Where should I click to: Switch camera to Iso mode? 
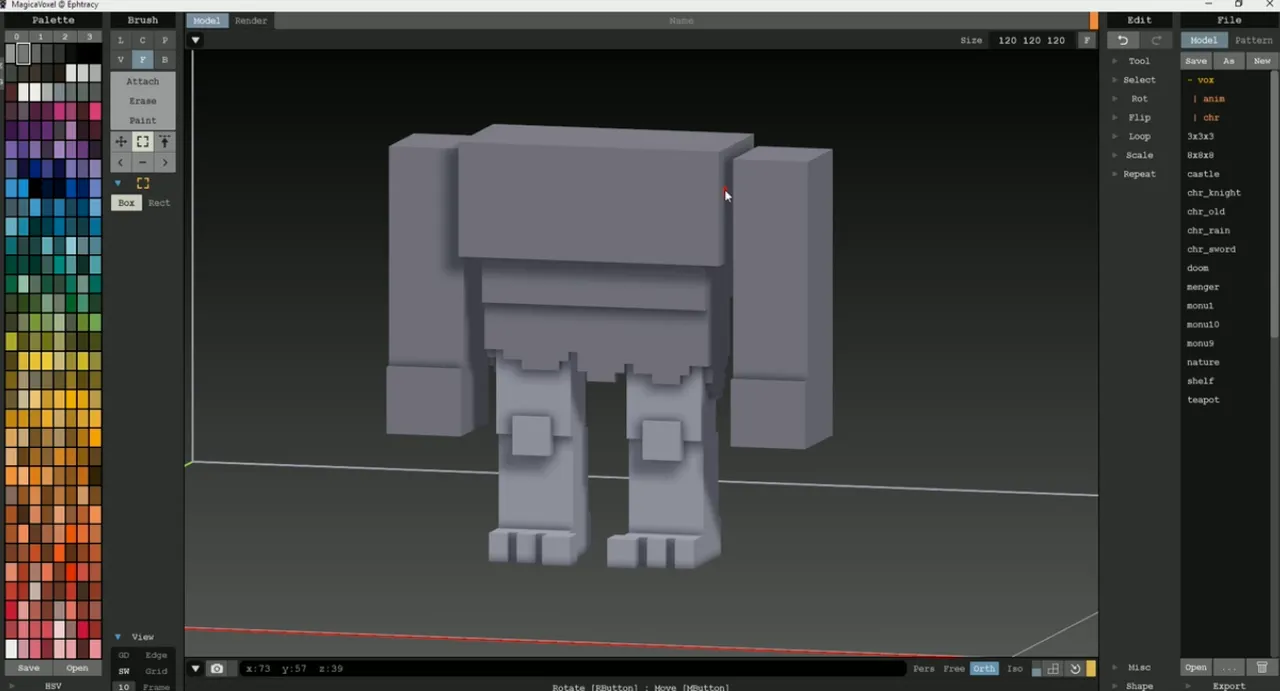tap(1015, 668)
